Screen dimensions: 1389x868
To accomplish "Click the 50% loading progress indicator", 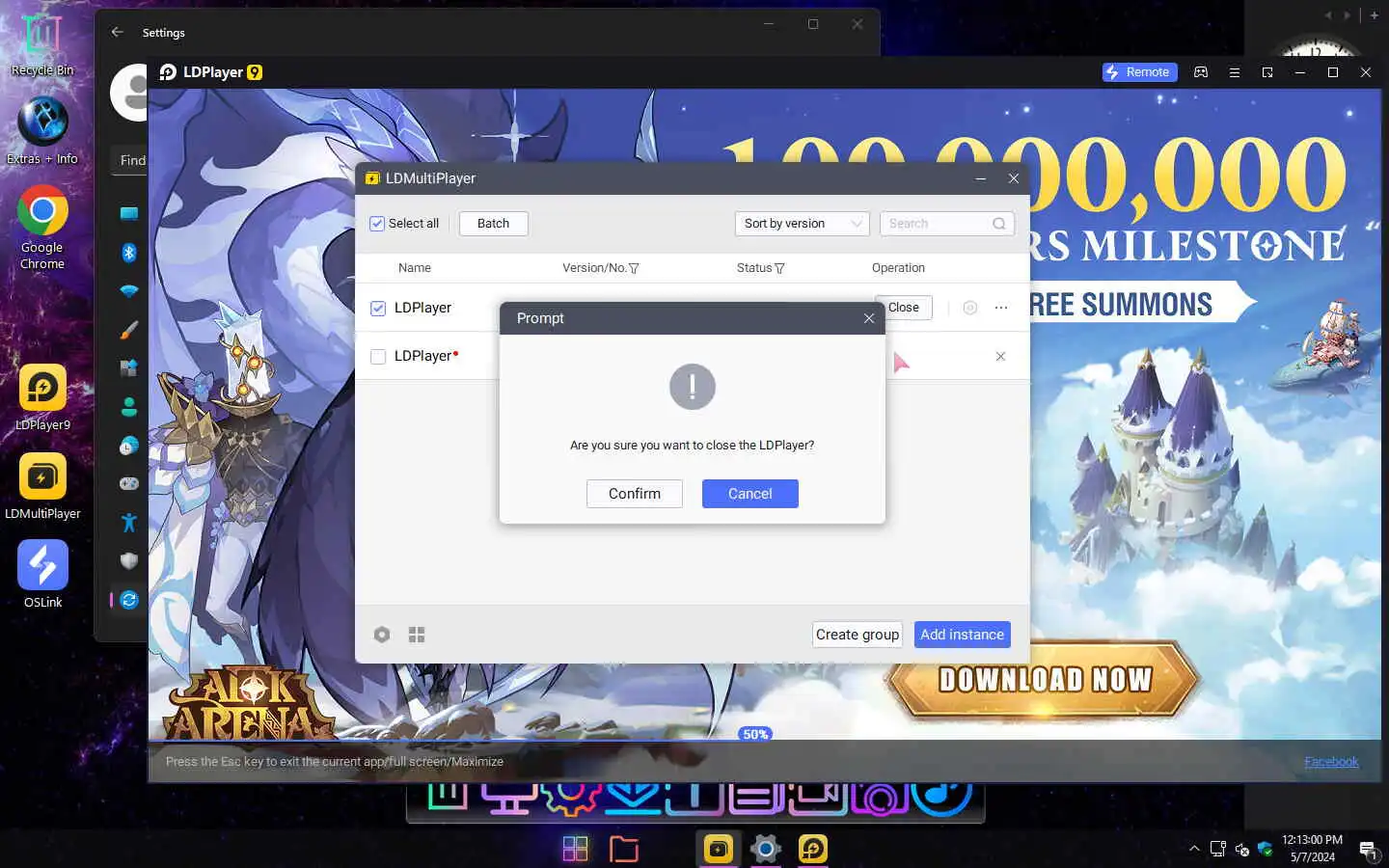I will 756,734.
